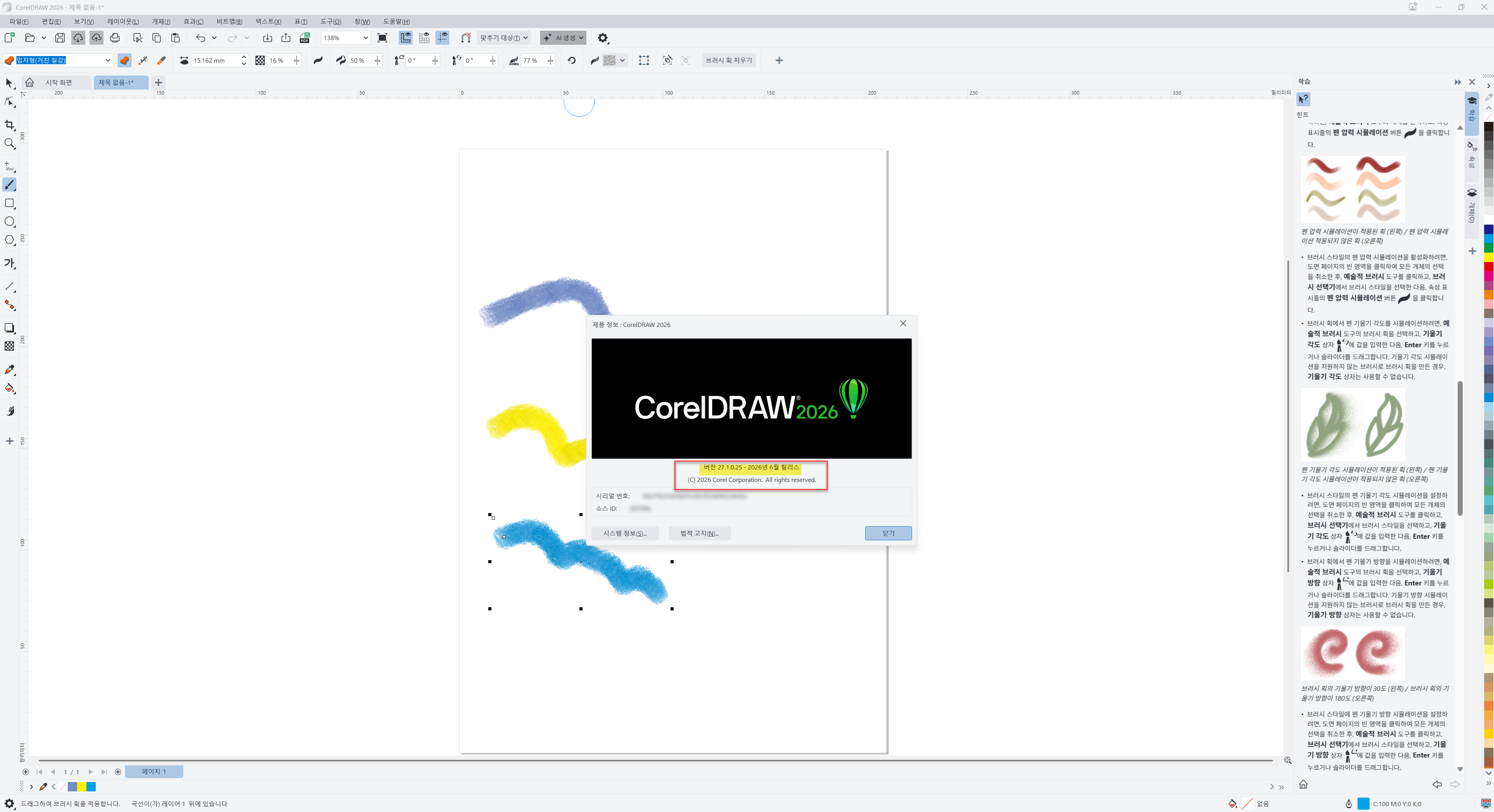
Task: Select the Drop shadow tool
Action: pos(9,328)
